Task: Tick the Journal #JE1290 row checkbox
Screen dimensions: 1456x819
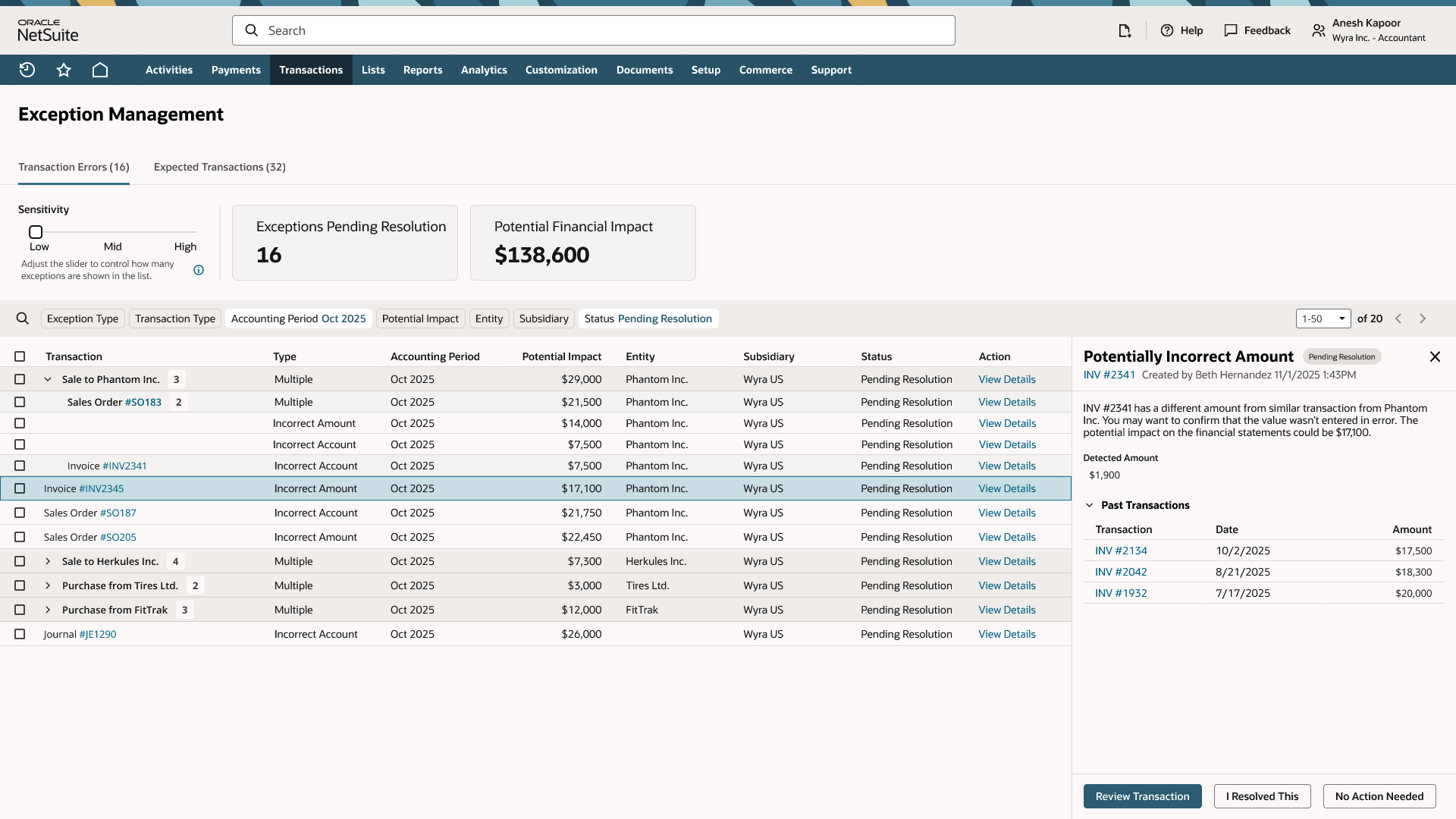Action: coord(20,634)
